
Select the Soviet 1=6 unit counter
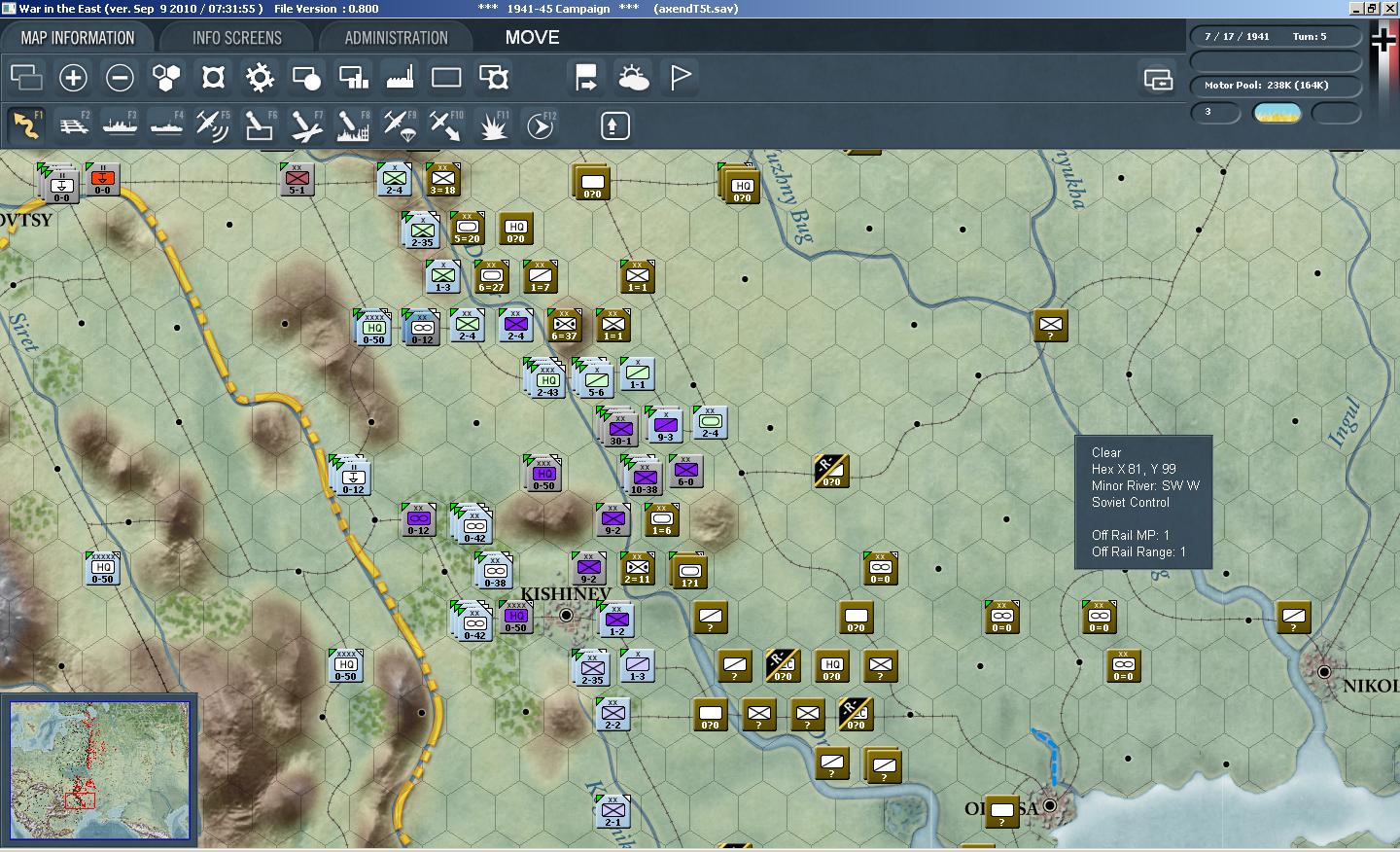[x=662, y=520]
